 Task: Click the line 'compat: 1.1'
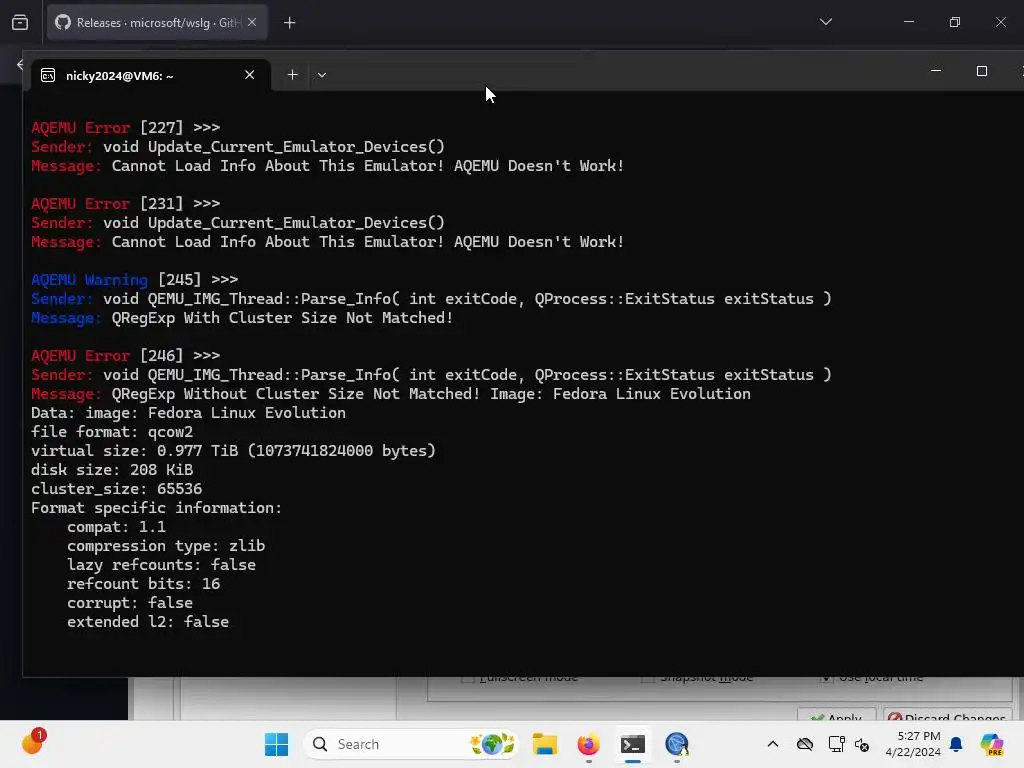pos(116,526)
